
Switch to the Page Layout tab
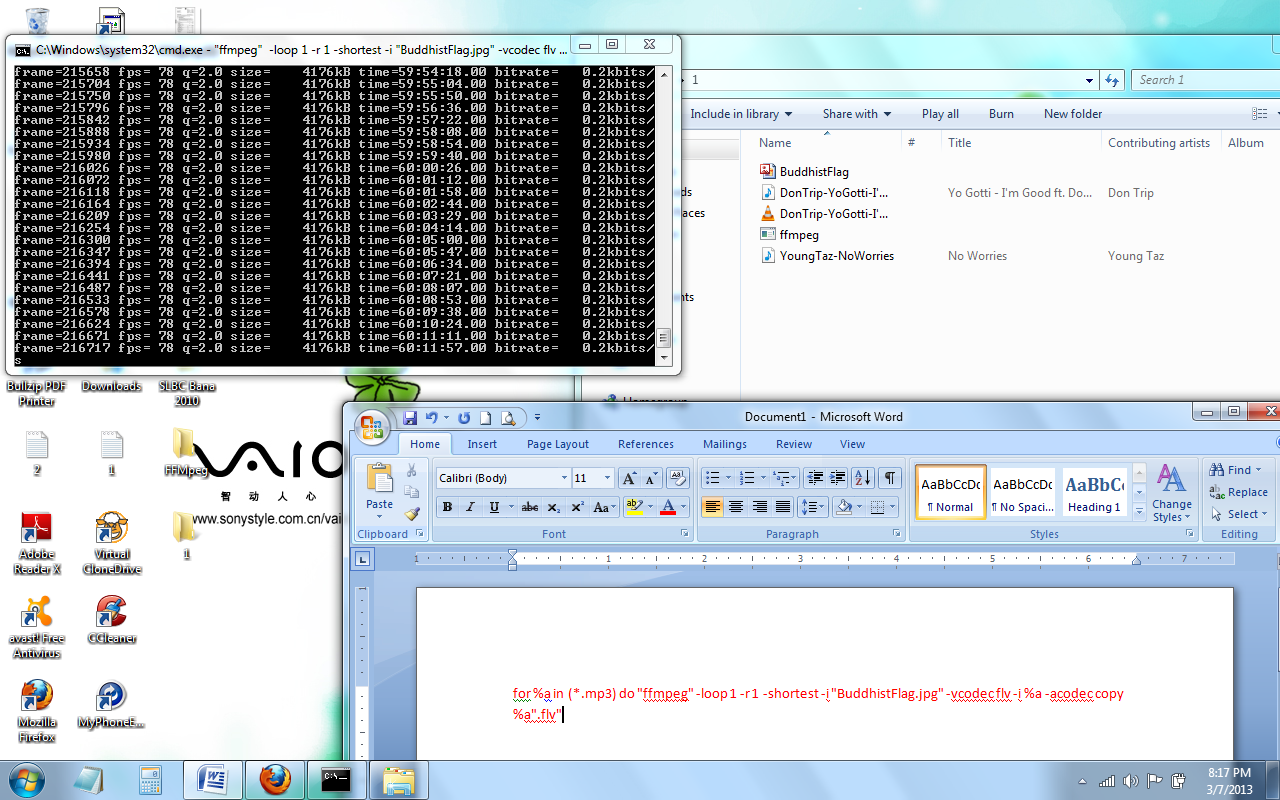point(558,444)
